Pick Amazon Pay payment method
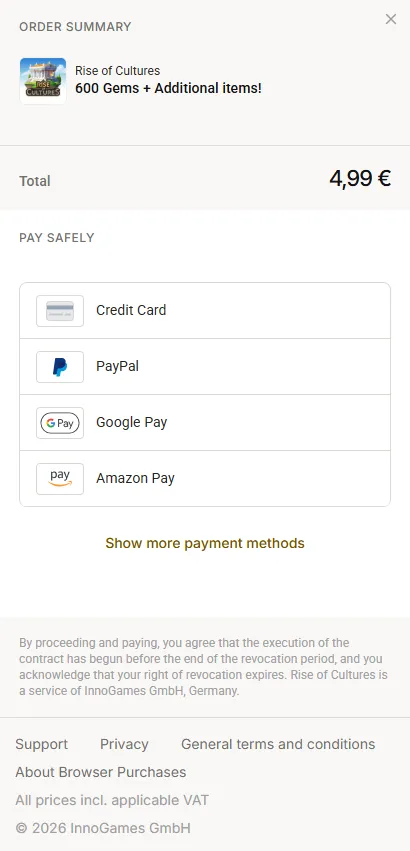This screenshot has height=851, width=410. (205, 479)
